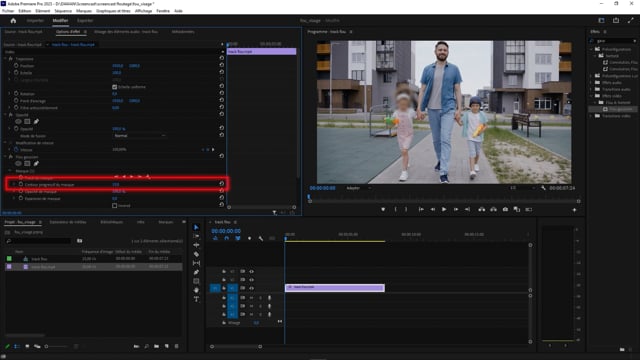This screenshot has height=360, width=640.
Task: Open playback resolution dropdown in Program monitor
Action: tap(522, 188)
